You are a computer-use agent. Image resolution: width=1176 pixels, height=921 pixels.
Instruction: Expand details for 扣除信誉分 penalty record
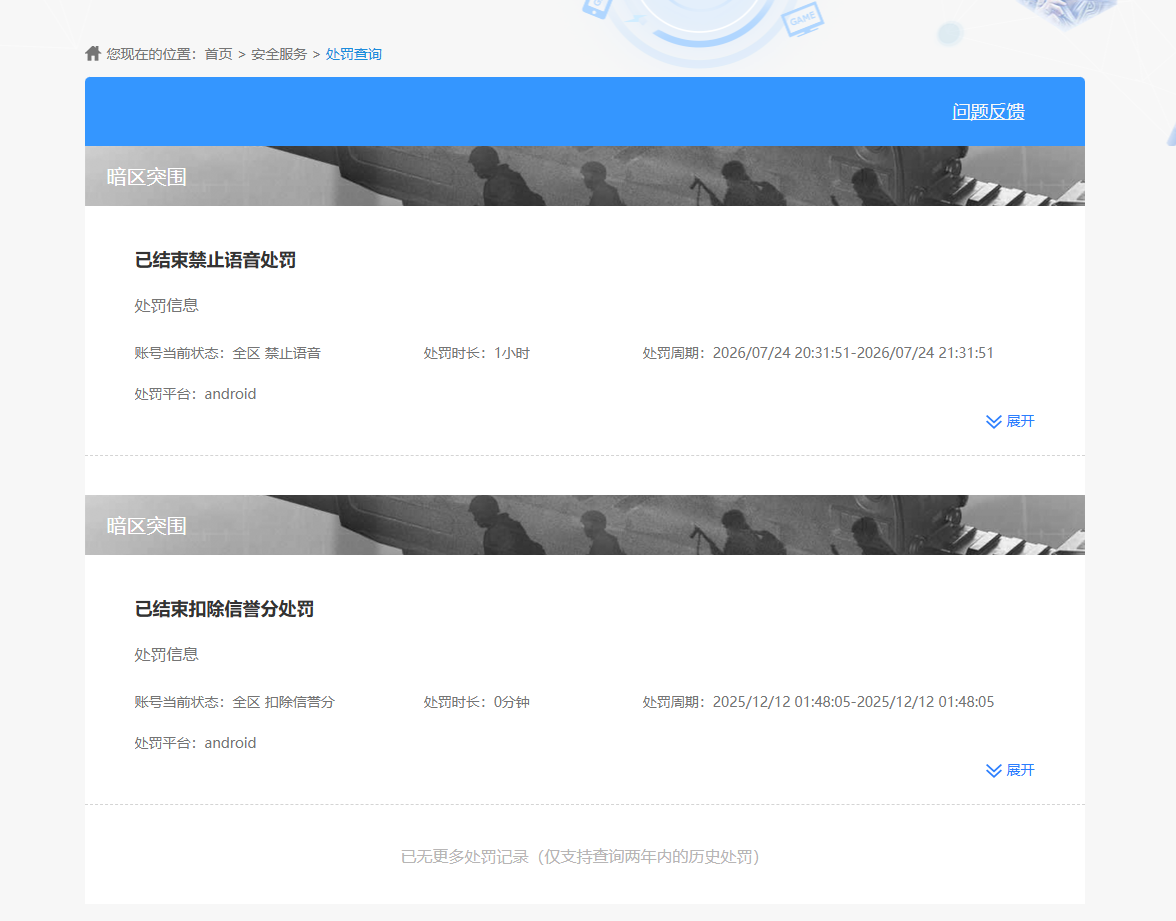pyautogui.click(x=1010, y=770)
